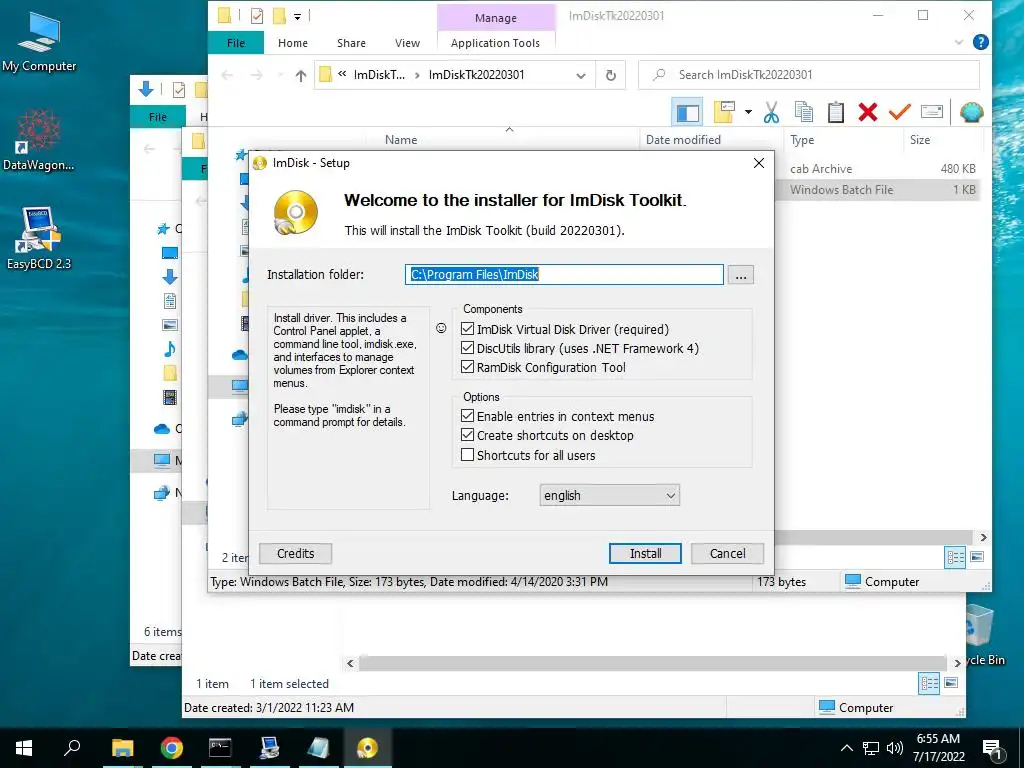1024x768 pixels.
Task: Launch Chrome from the taskbar
Action: [x=172, y=748]
